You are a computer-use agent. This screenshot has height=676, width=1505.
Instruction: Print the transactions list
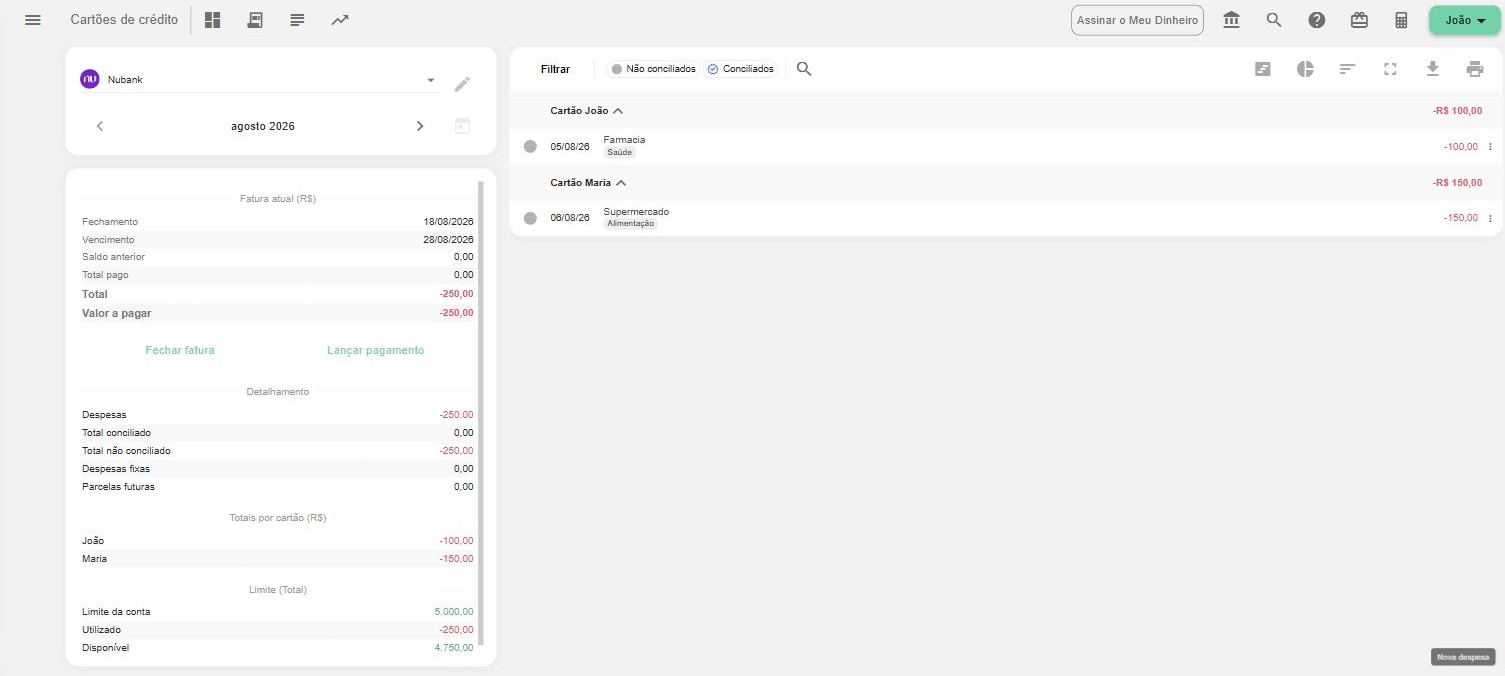click(x=1475, y=69)
